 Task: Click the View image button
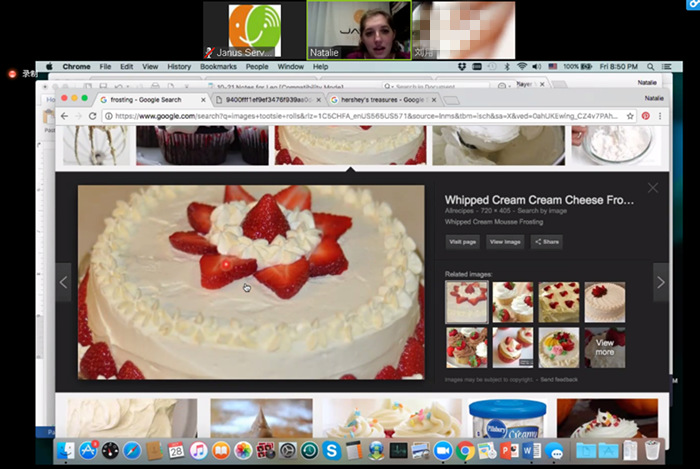505,242
